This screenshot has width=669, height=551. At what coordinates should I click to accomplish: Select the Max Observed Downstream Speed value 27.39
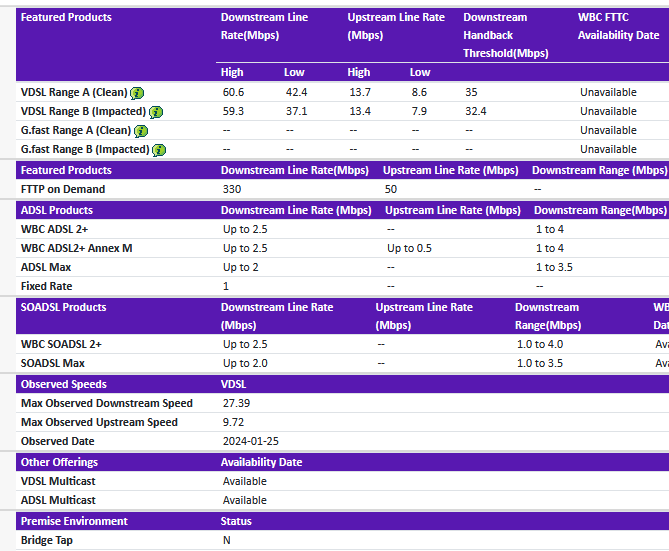tap(236, 403)
